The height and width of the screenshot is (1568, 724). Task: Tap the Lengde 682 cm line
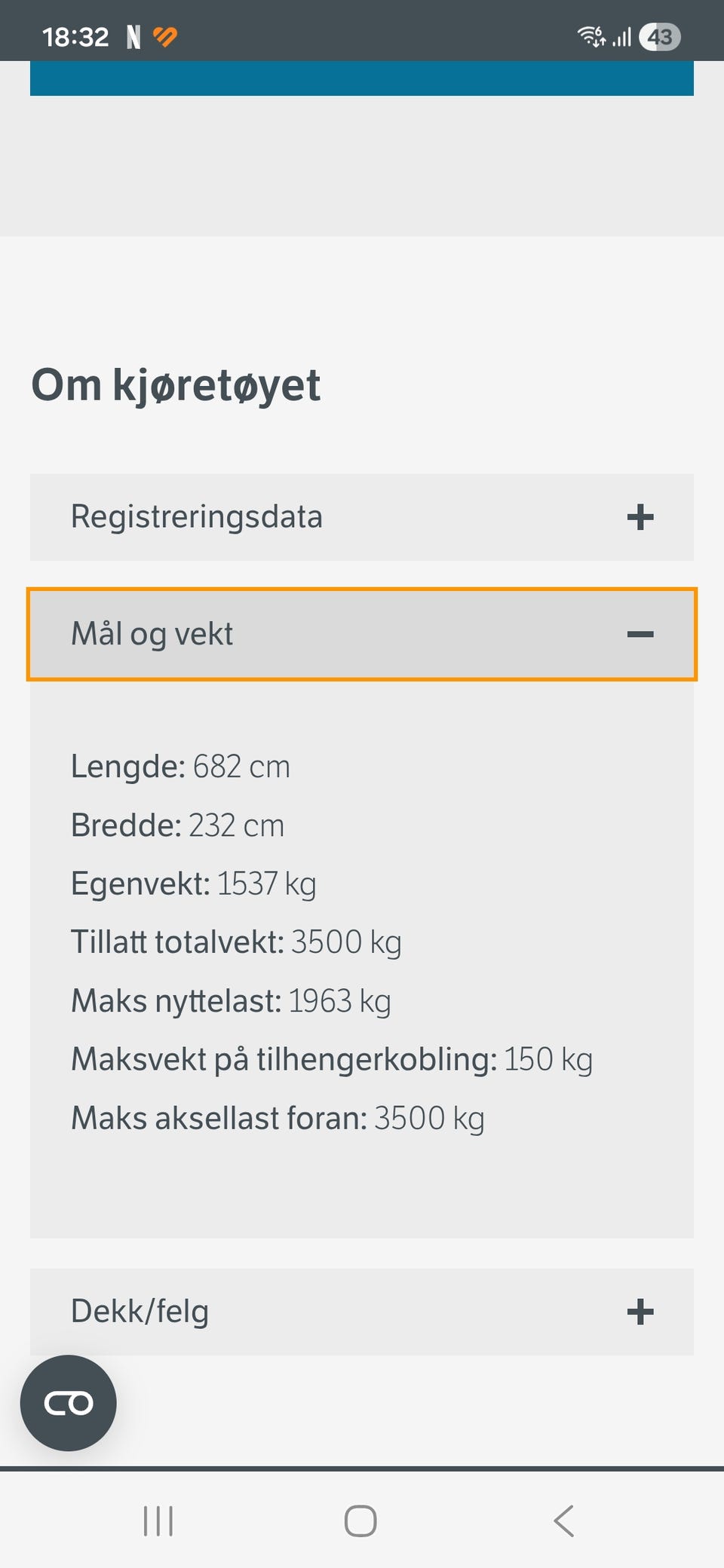point(180,767)
